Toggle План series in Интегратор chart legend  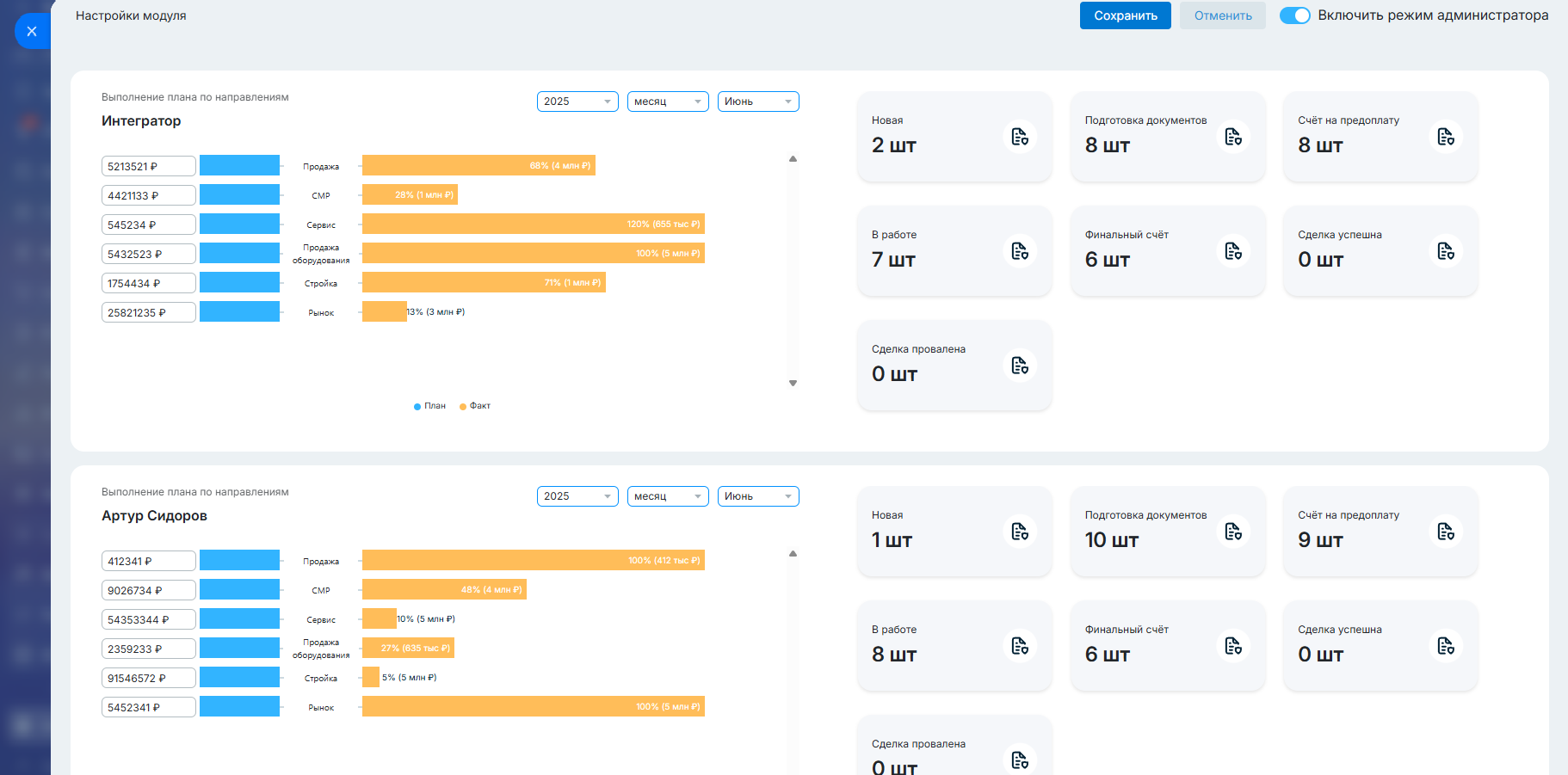pyautogui.click(x=430, y=406)
